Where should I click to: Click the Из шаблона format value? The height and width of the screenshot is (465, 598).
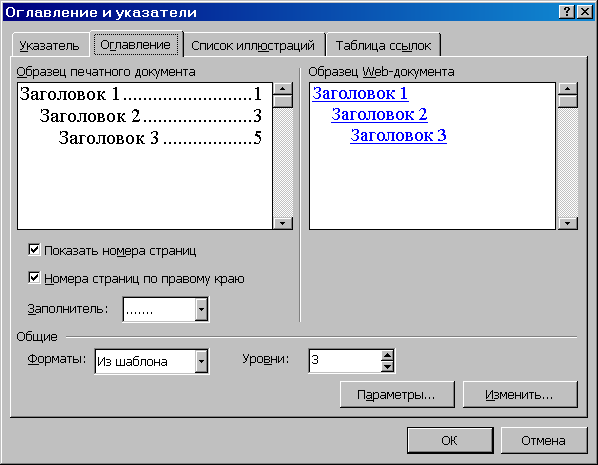(132, 362)
